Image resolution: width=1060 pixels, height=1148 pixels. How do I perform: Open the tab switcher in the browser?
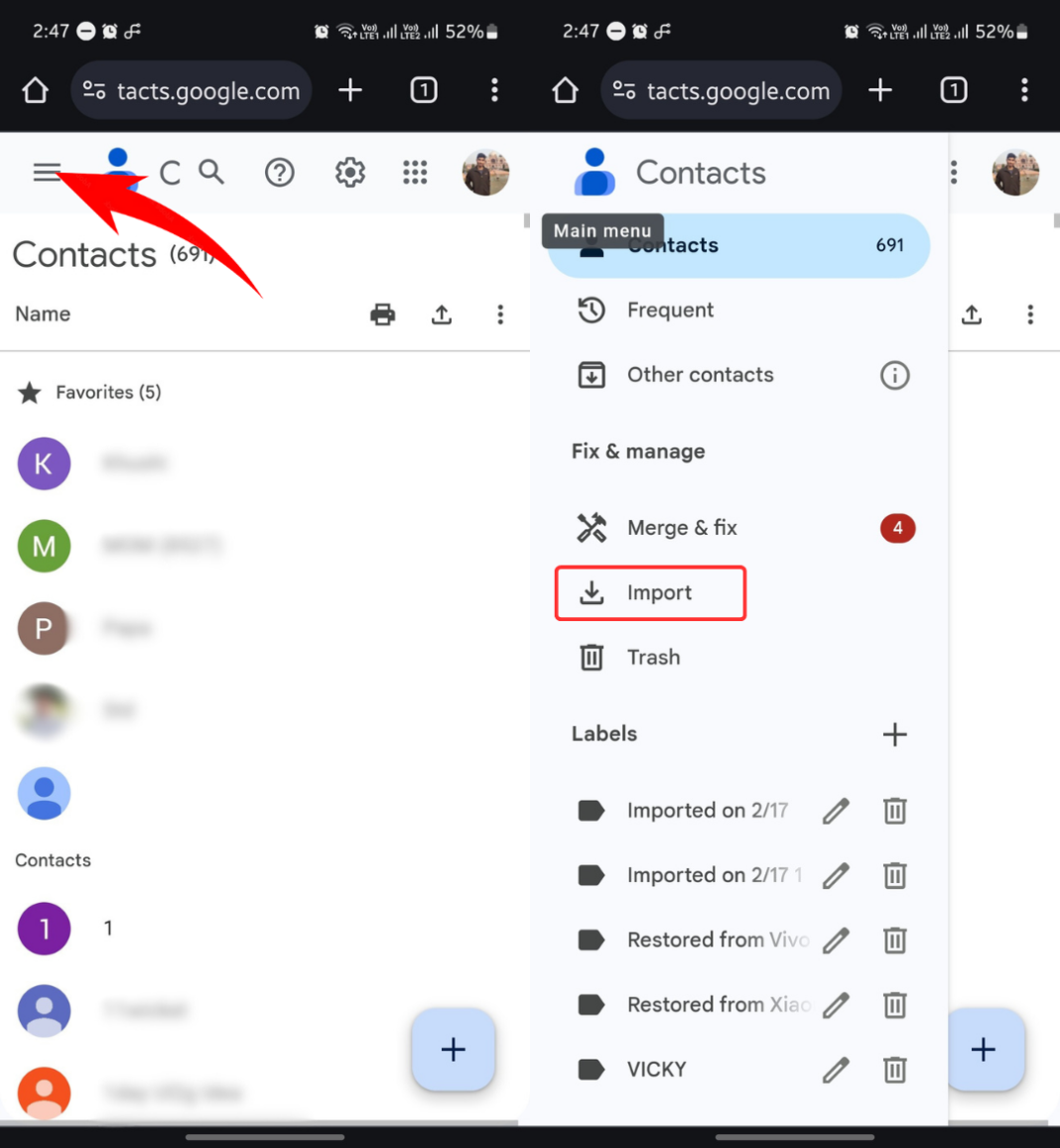pos(423,90)
